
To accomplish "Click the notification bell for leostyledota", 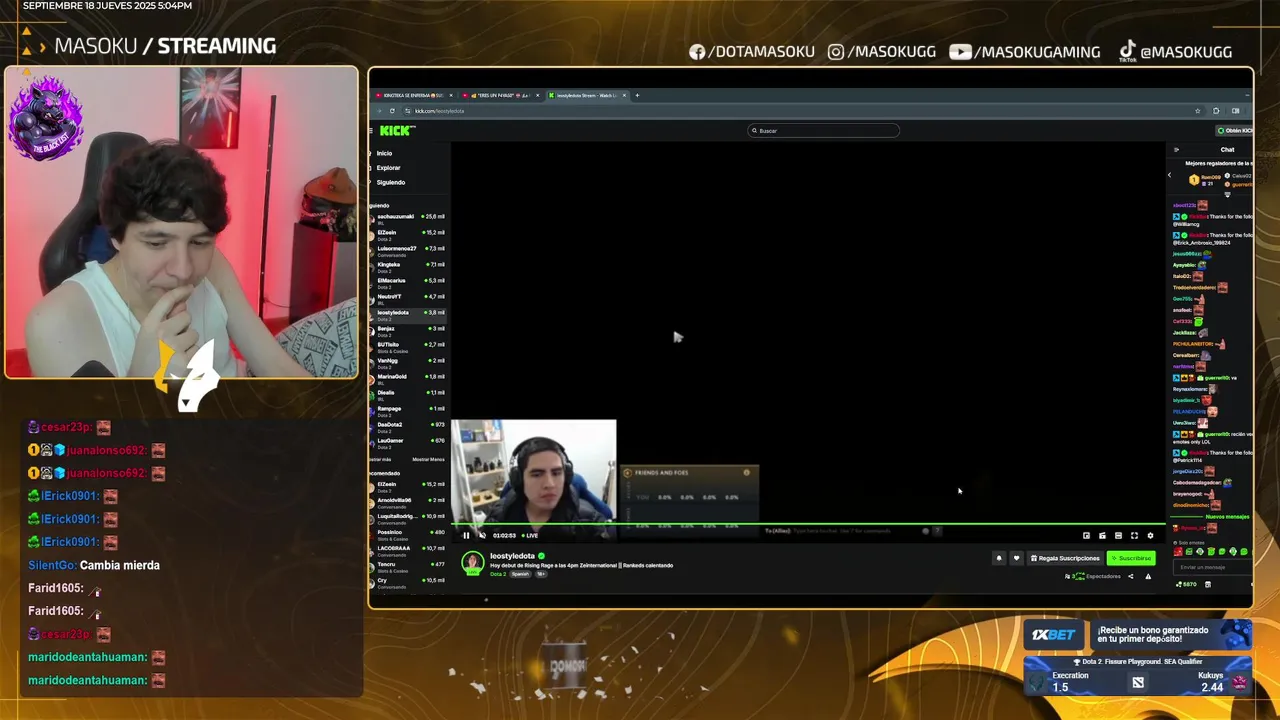I will (999, 558).
